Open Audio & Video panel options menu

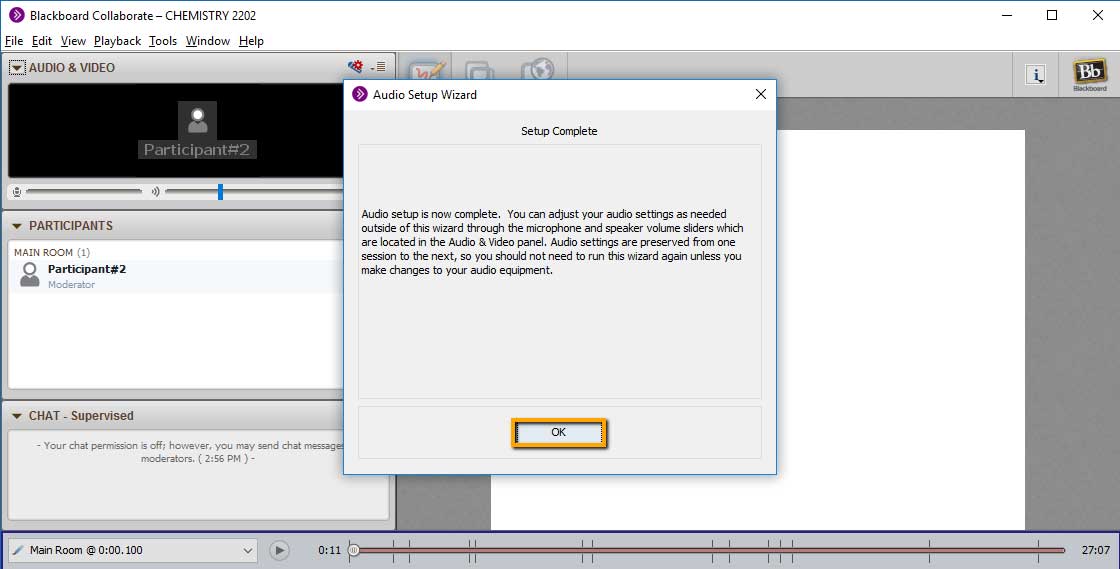pos(379,67)
